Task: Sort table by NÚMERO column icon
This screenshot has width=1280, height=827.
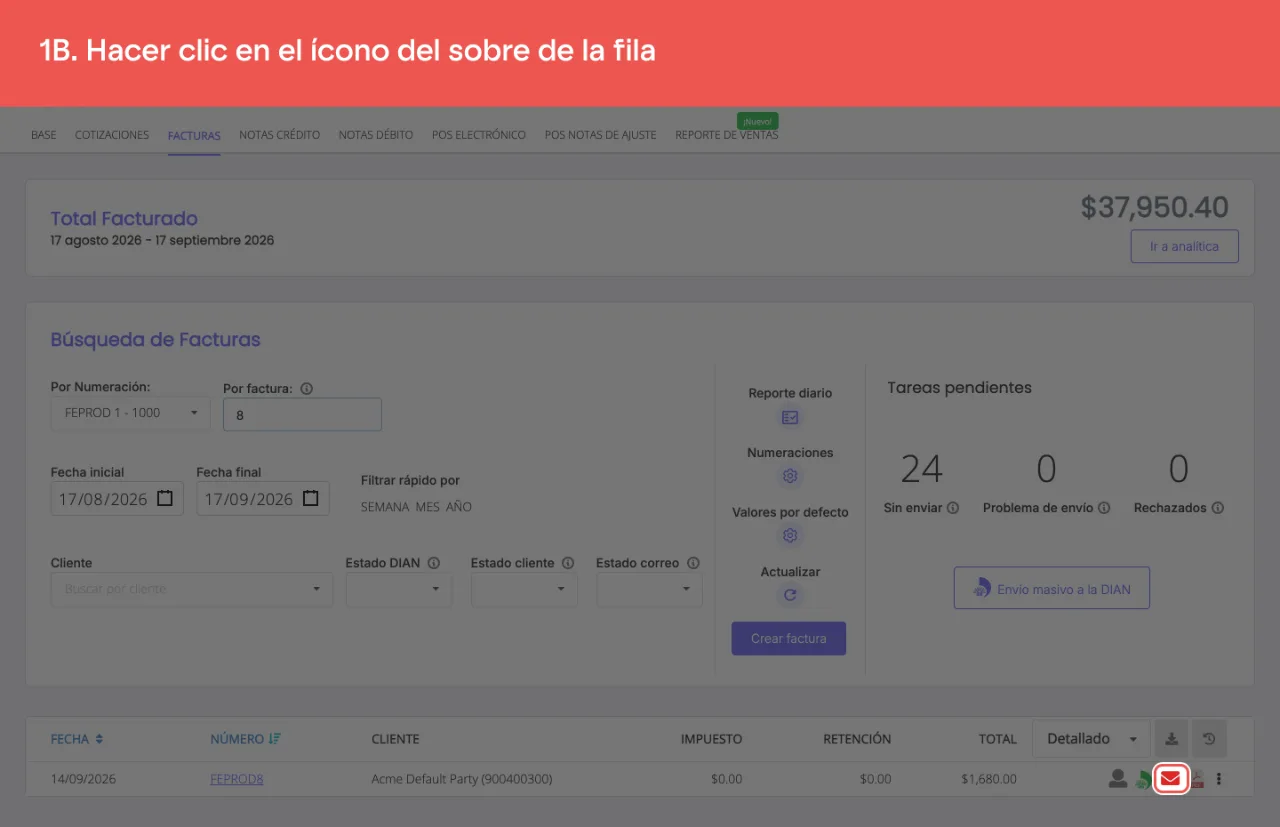Action: (x=274, y=739)
